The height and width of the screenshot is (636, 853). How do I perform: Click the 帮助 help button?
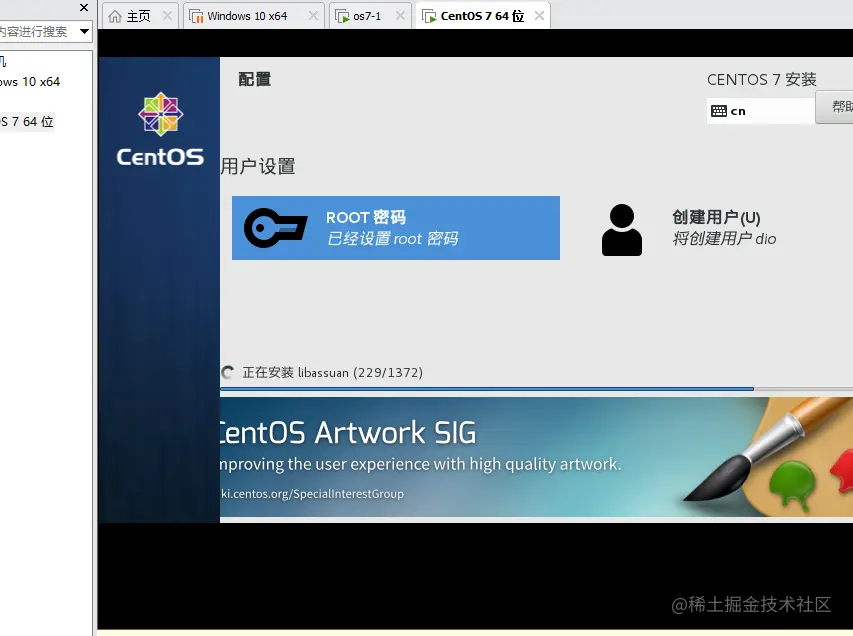point(835,107)
